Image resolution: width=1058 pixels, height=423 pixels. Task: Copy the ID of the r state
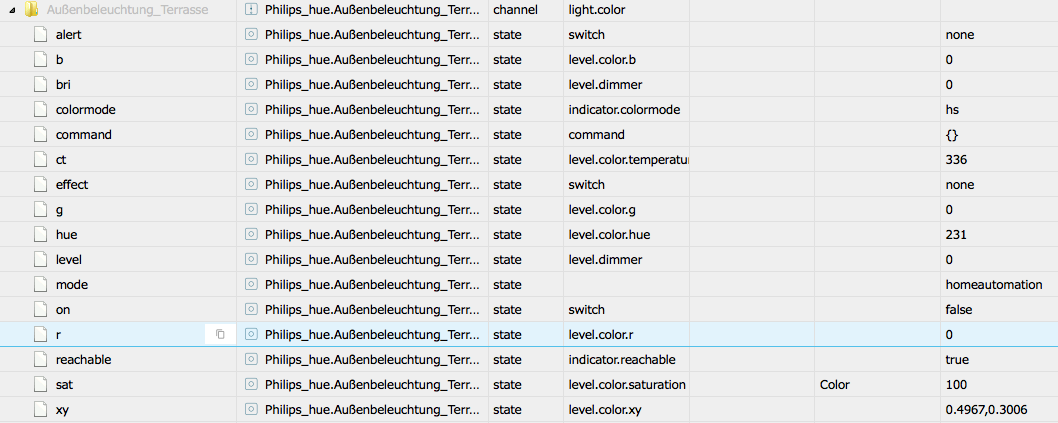220,334
